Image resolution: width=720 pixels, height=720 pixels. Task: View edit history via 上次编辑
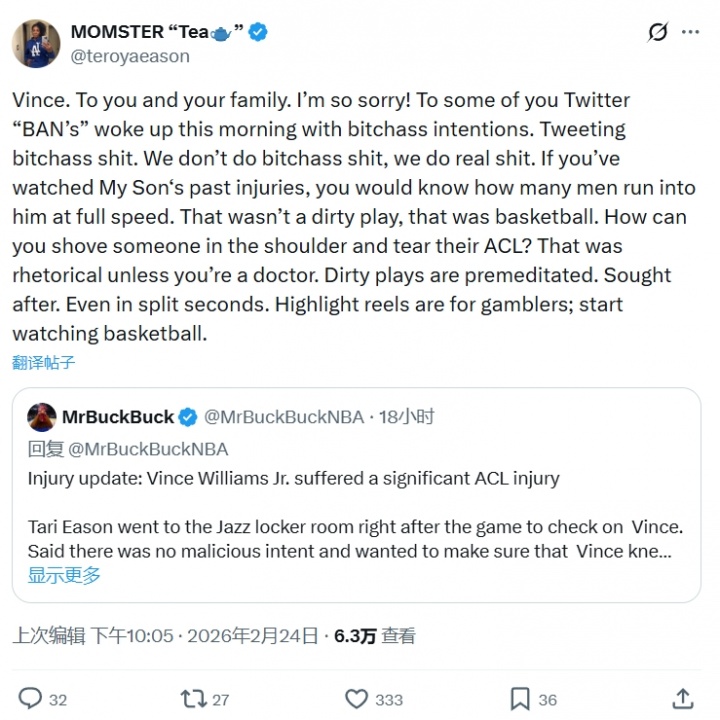pyautogui.click(x=49, y=636)
